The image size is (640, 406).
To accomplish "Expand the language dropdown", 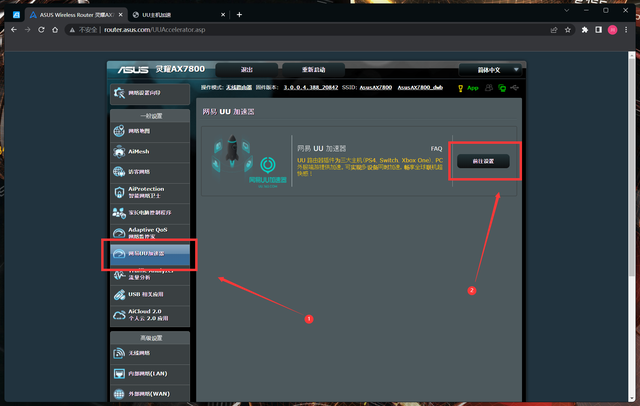I will pyautogui.click(x=490, y=70).
